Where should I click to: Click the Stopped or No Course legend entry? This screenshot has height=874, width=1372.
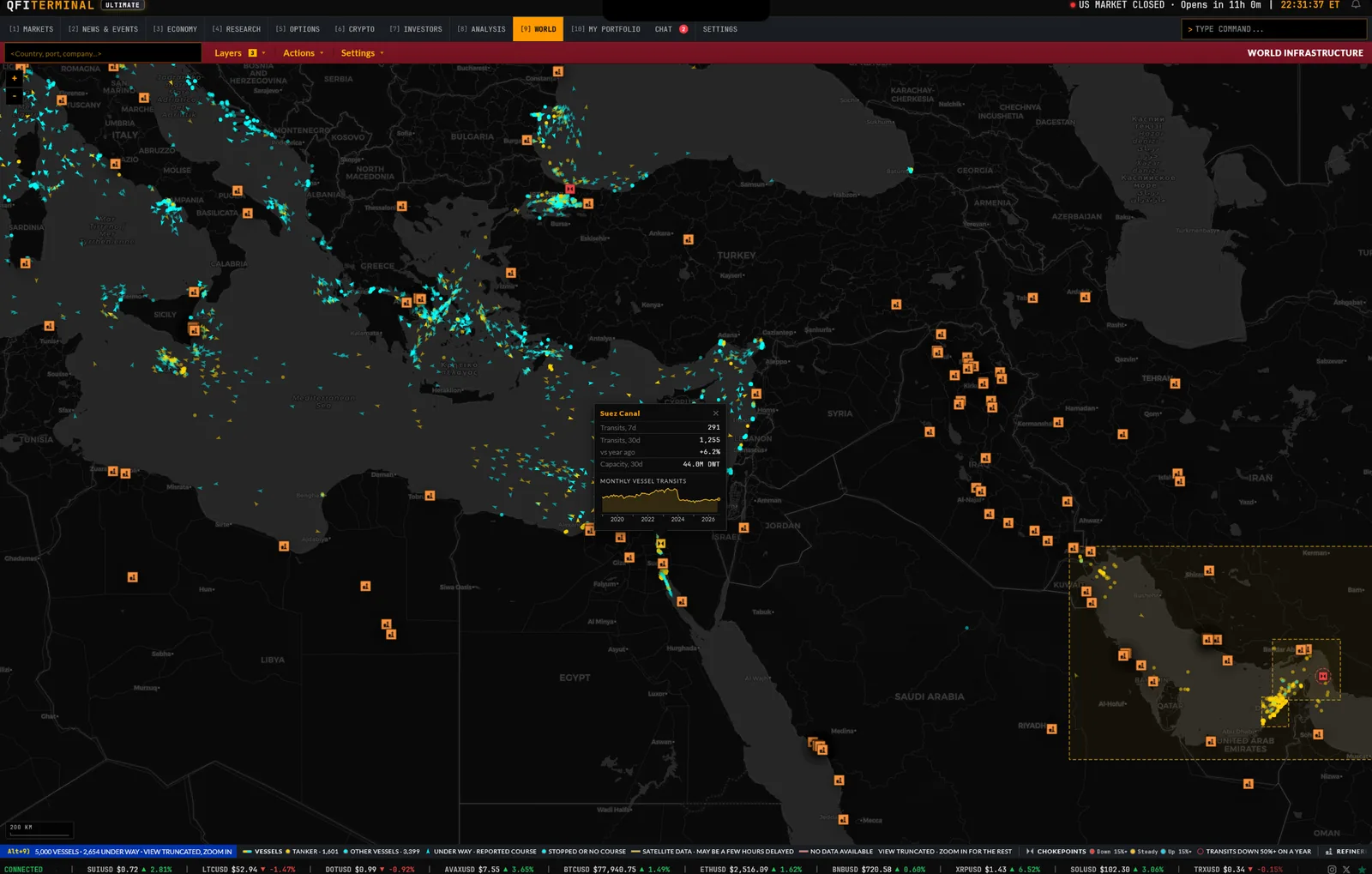[584, 852]
